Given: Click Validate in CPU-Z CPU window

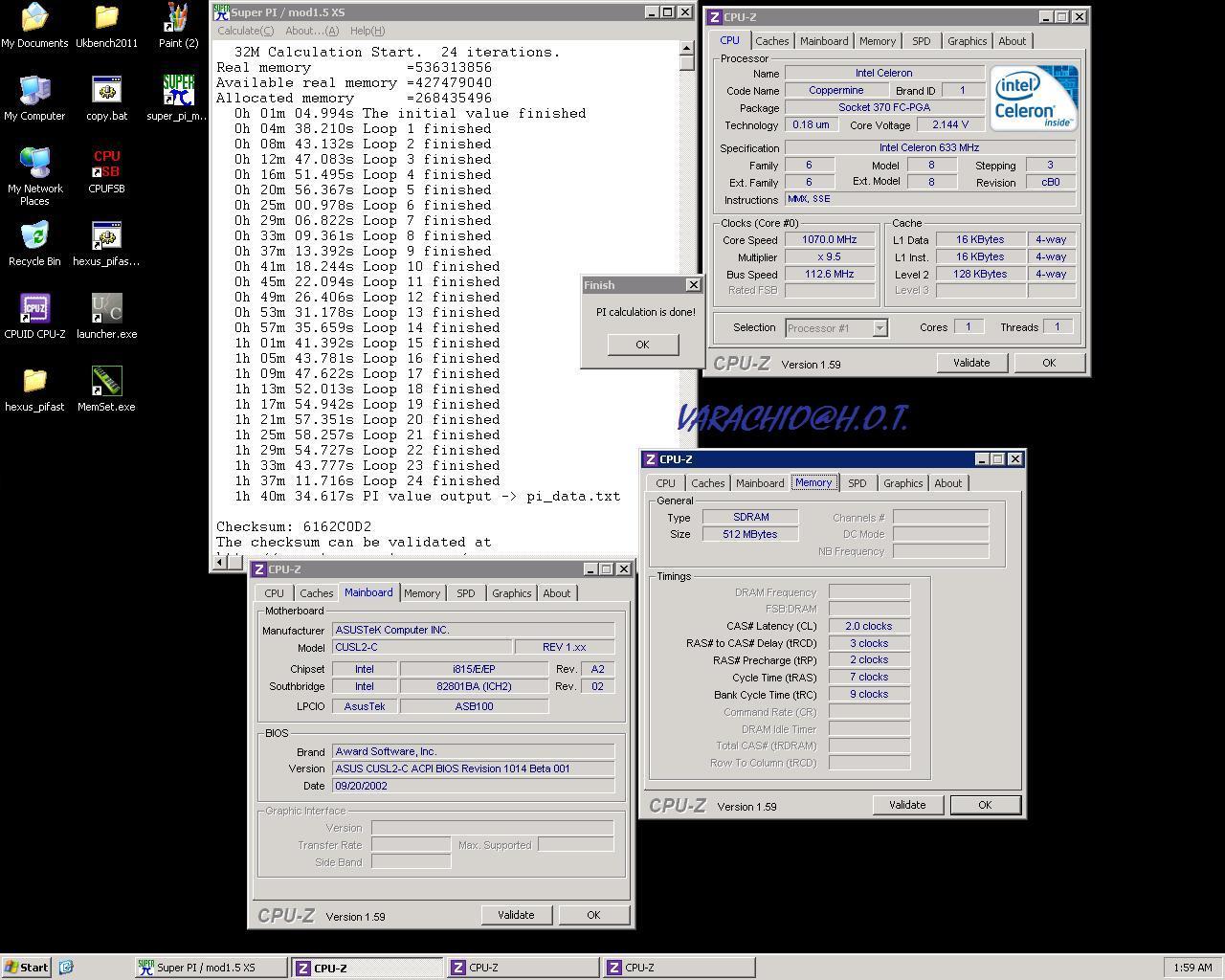Looking at the screenshot, I should point(971,363).
